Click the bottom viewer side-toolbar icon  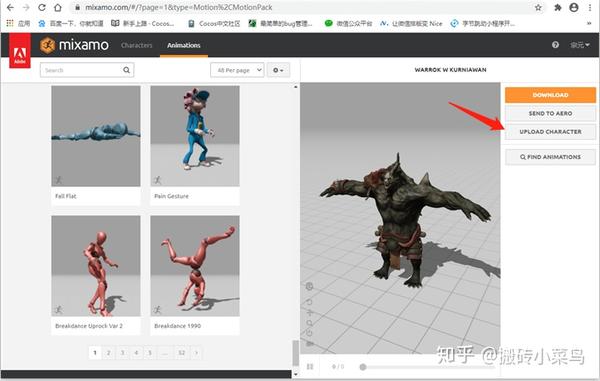[310, 344]
